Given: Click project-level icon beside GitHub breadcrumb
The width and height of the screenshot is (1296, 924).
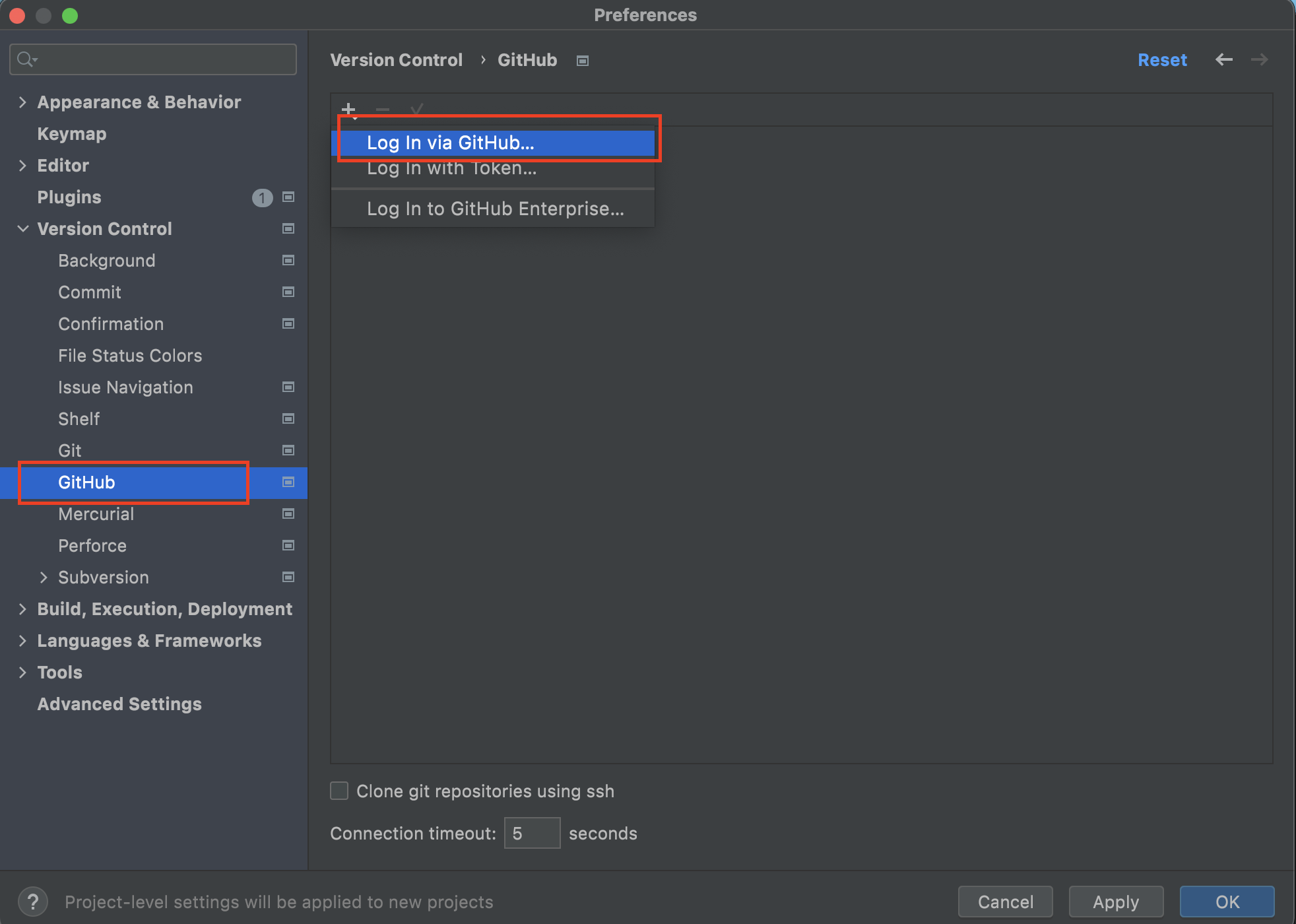Looking at the screenshot, I should click(x=582, y=60).
